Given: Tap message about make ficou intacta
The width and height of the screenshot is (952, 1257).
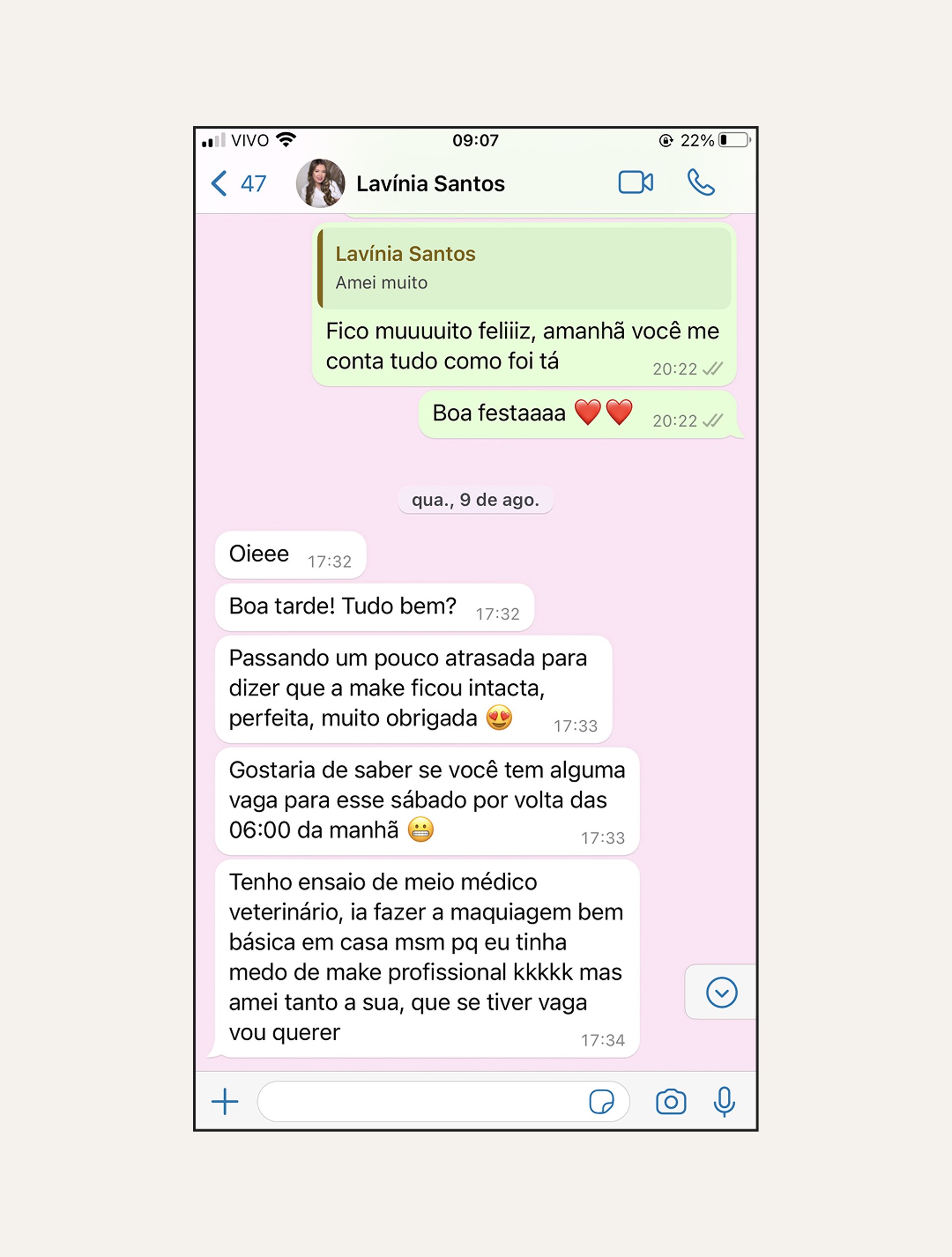Looking at the screenshot, I should 413,689.
